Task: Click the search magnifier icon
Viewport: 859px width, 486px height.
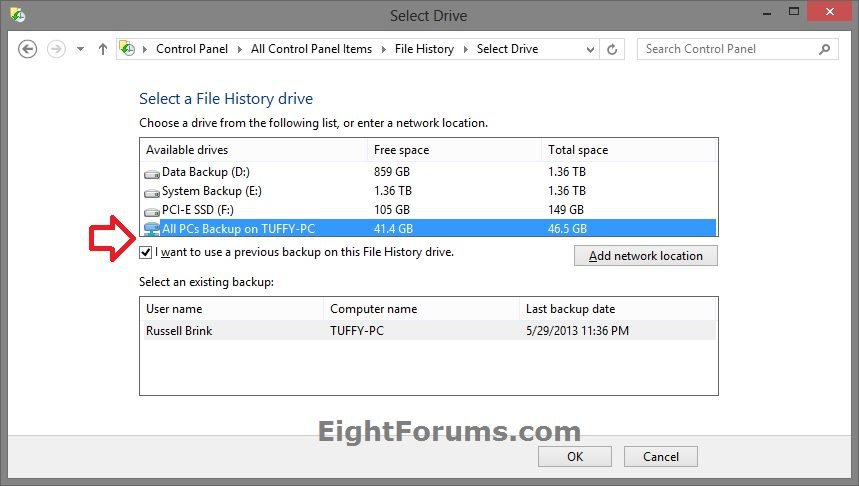Action: [825, 49]
